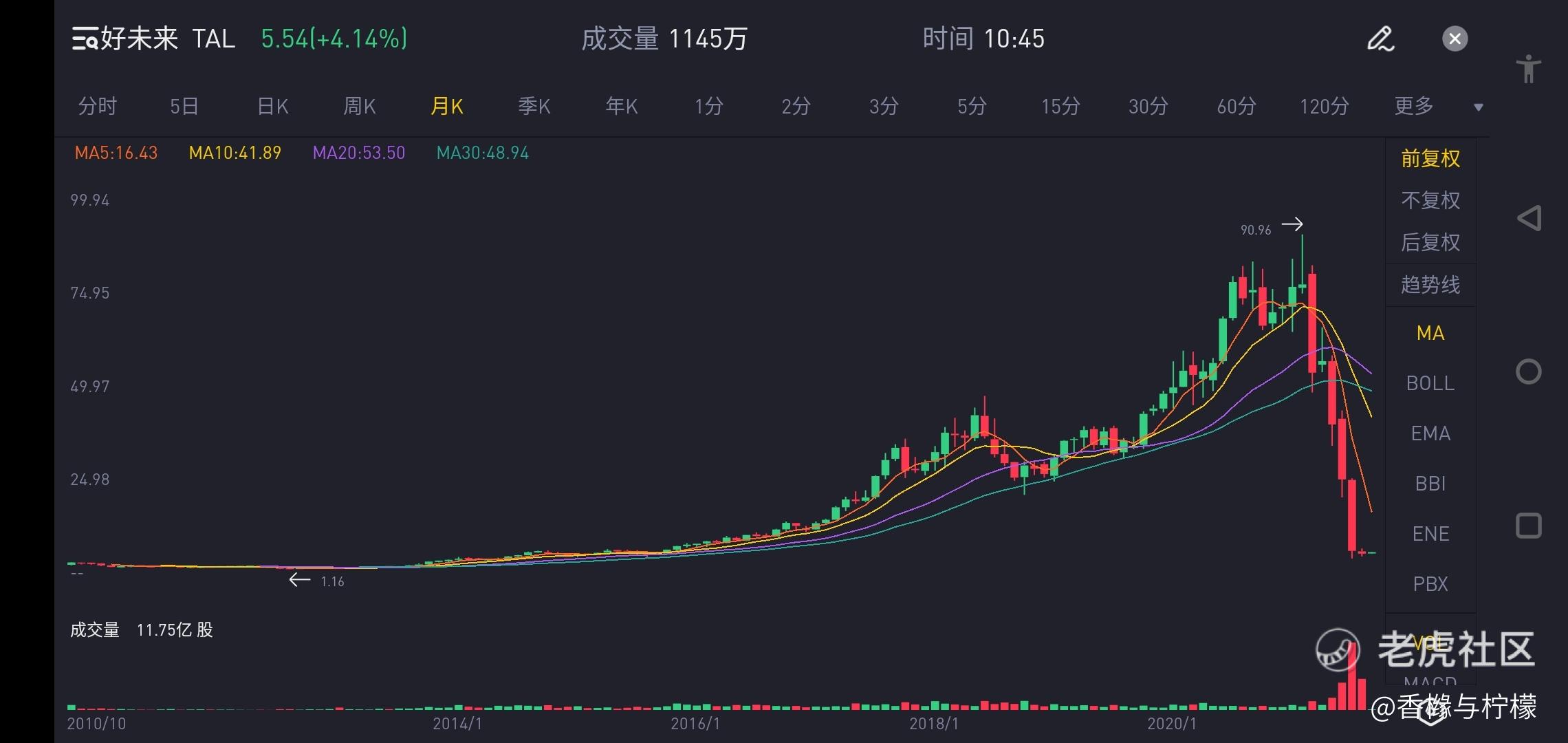The image size is (1568, 743).
Task: Tap 时间 10:45 in header
Action: click(x=983, y=39)
